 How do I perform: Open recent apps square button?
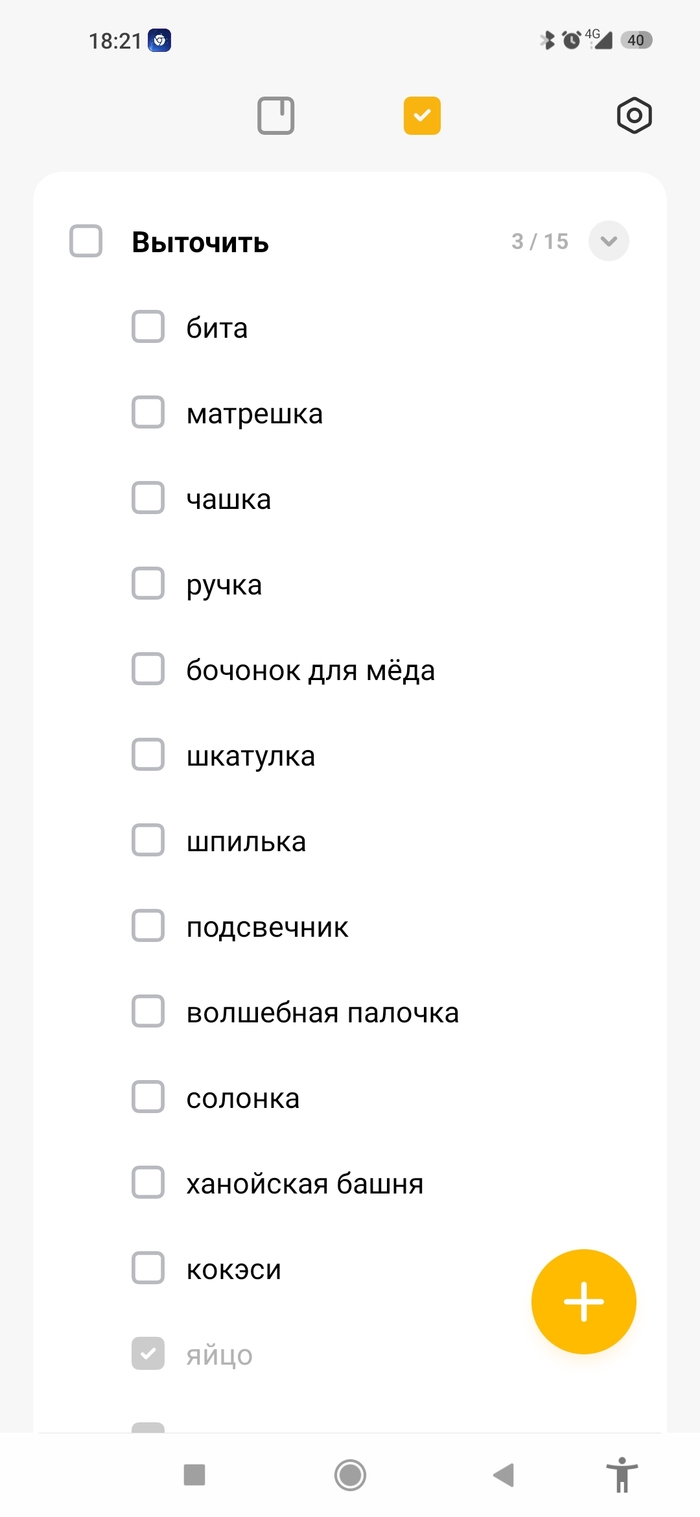194,1475
